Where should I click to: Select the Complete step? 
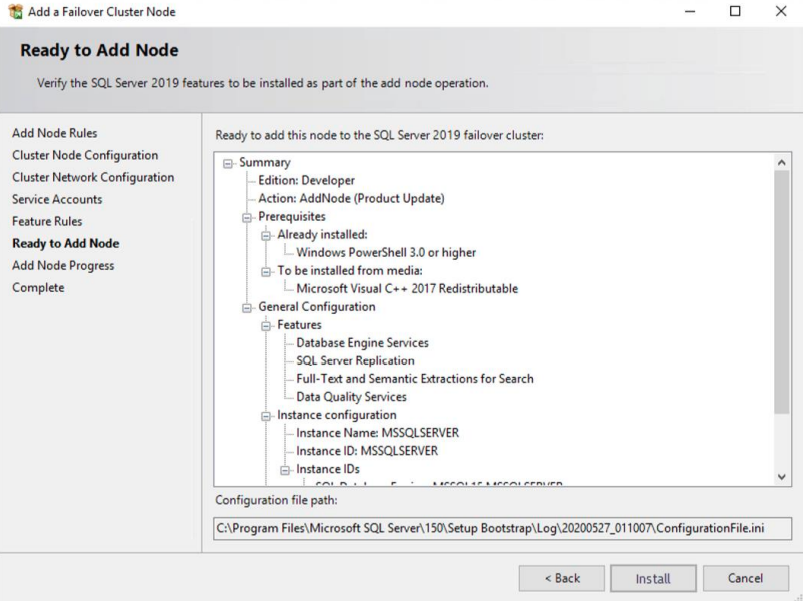click(38, 287)
